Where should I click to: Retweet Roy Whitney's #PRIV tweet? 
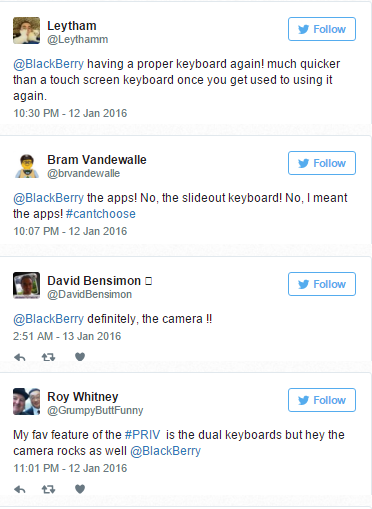pos(48,489)
